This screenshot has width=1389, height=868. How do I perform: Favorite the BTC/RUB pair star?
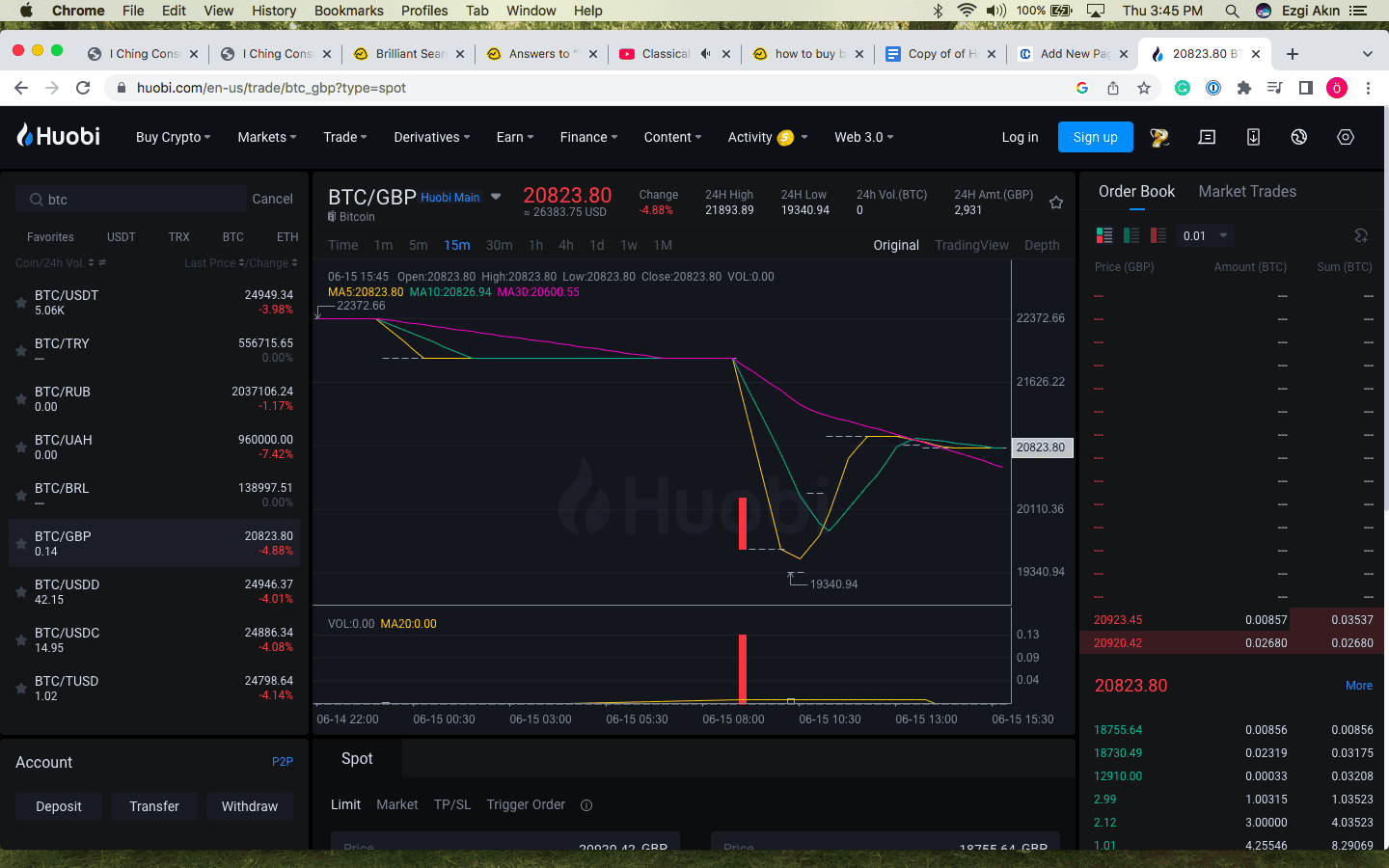[21, 399]
